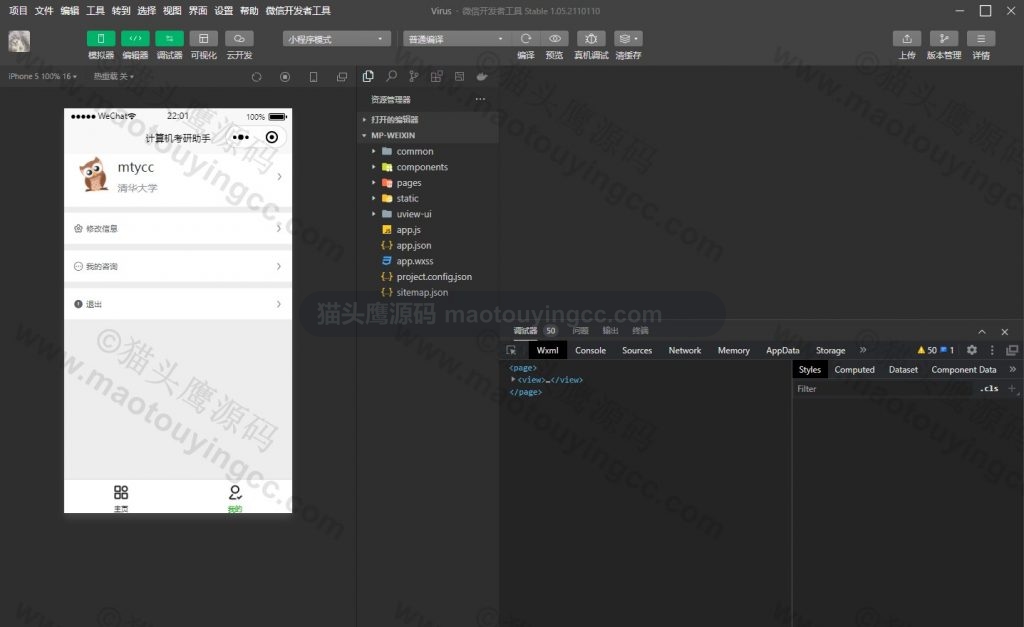Click the element inspector select icon

pos(511,350)
